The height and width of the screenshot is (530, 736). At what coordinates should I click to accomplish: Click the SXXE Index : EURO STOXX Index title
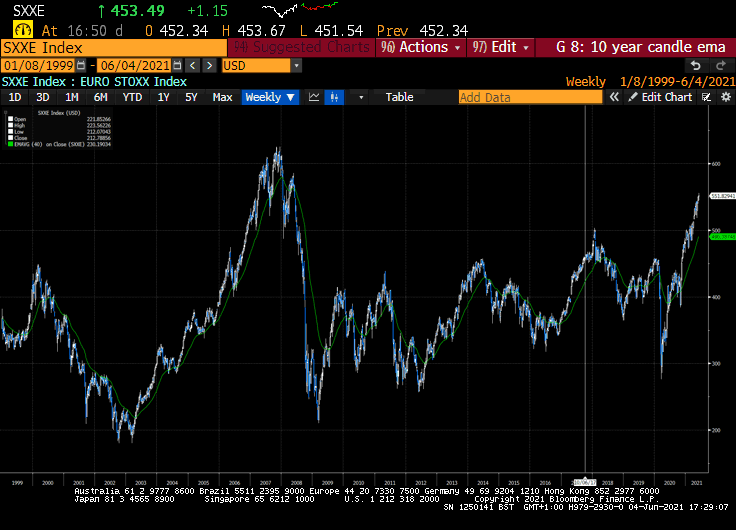pyautogui.click(x=94, y=82)
